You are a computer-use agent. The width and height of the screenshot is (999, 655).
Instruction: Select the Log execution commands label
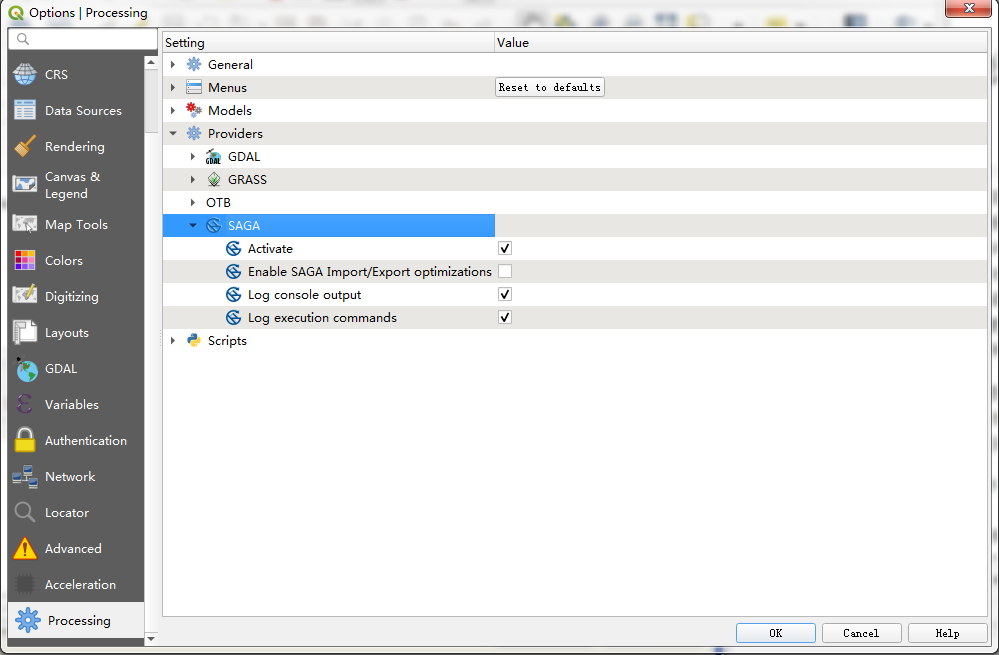322,318
